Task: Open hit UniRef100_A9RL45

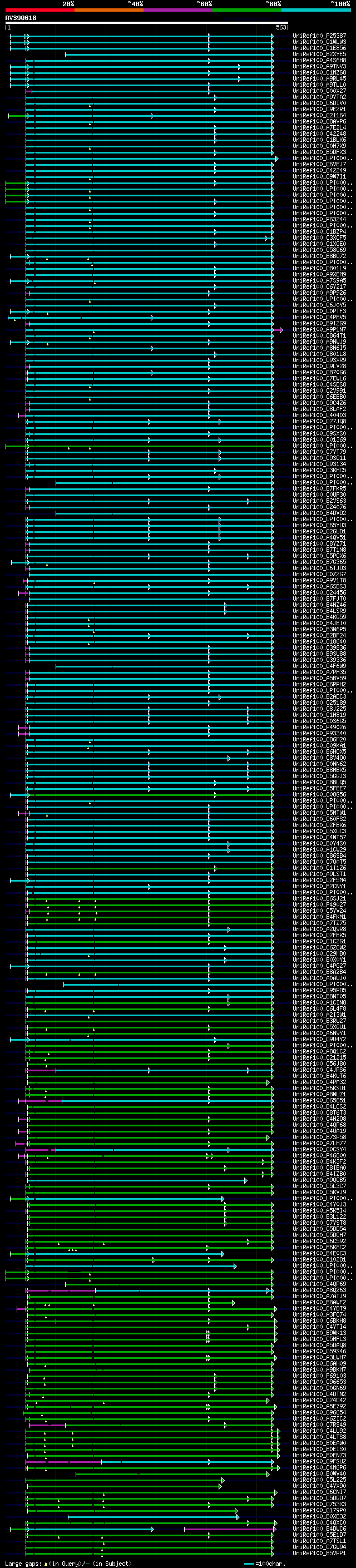Action: point(319,78)
